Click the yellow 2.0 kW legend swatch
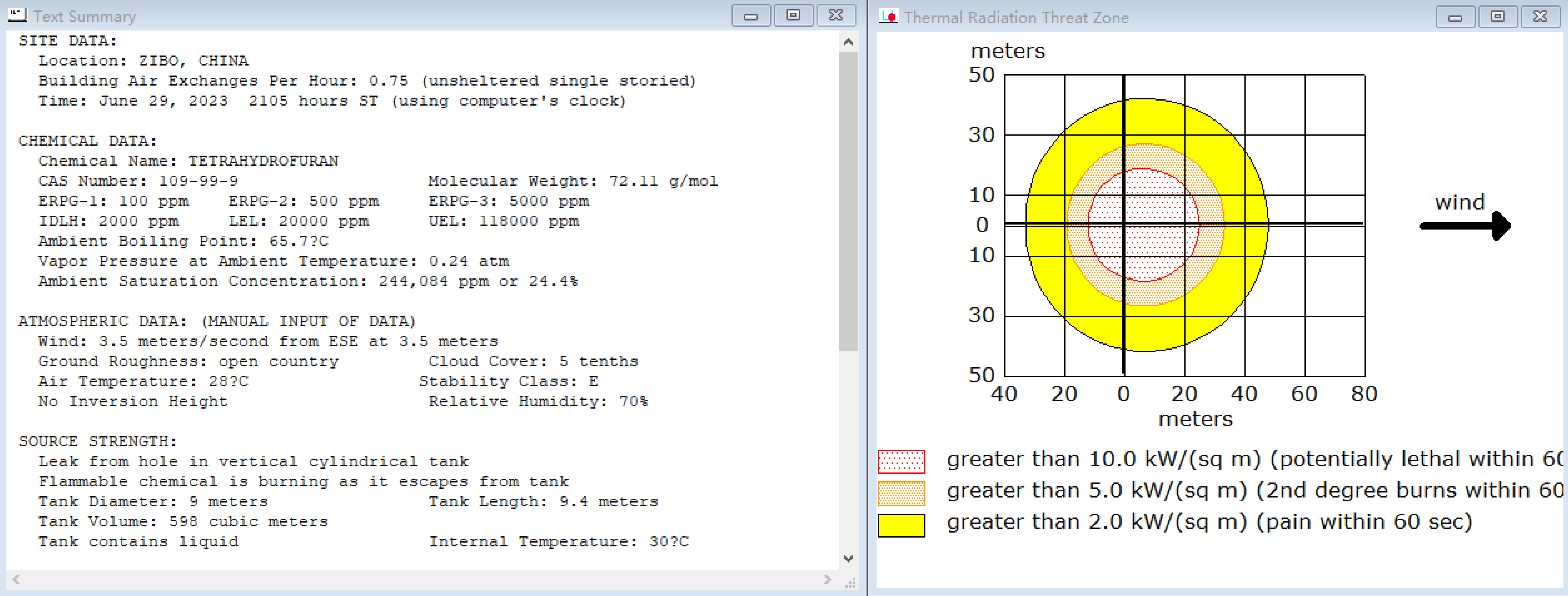 (x=901, y=525)
